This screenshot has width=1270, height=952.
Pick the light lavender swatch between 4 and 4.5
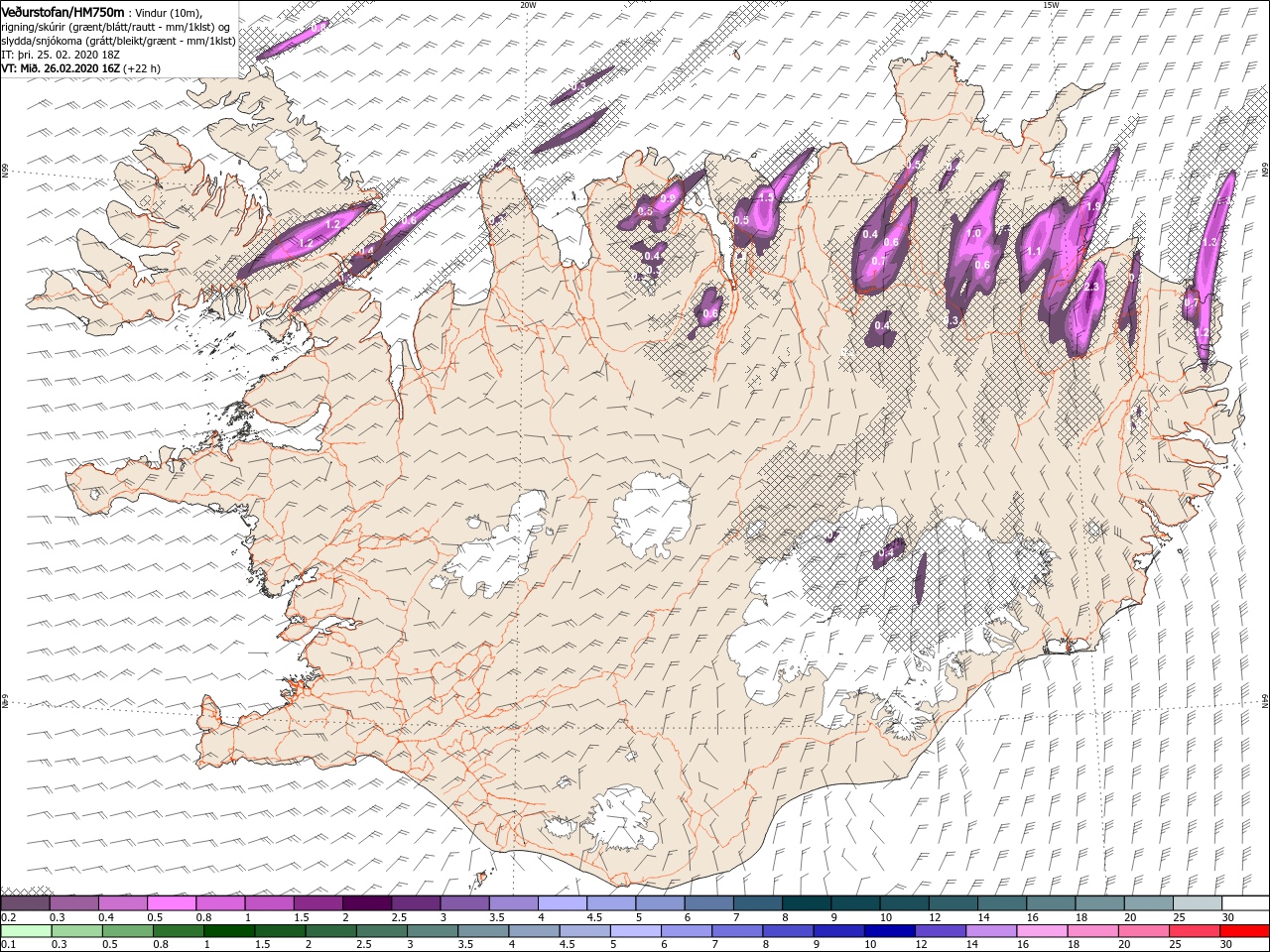coord(562,903)
